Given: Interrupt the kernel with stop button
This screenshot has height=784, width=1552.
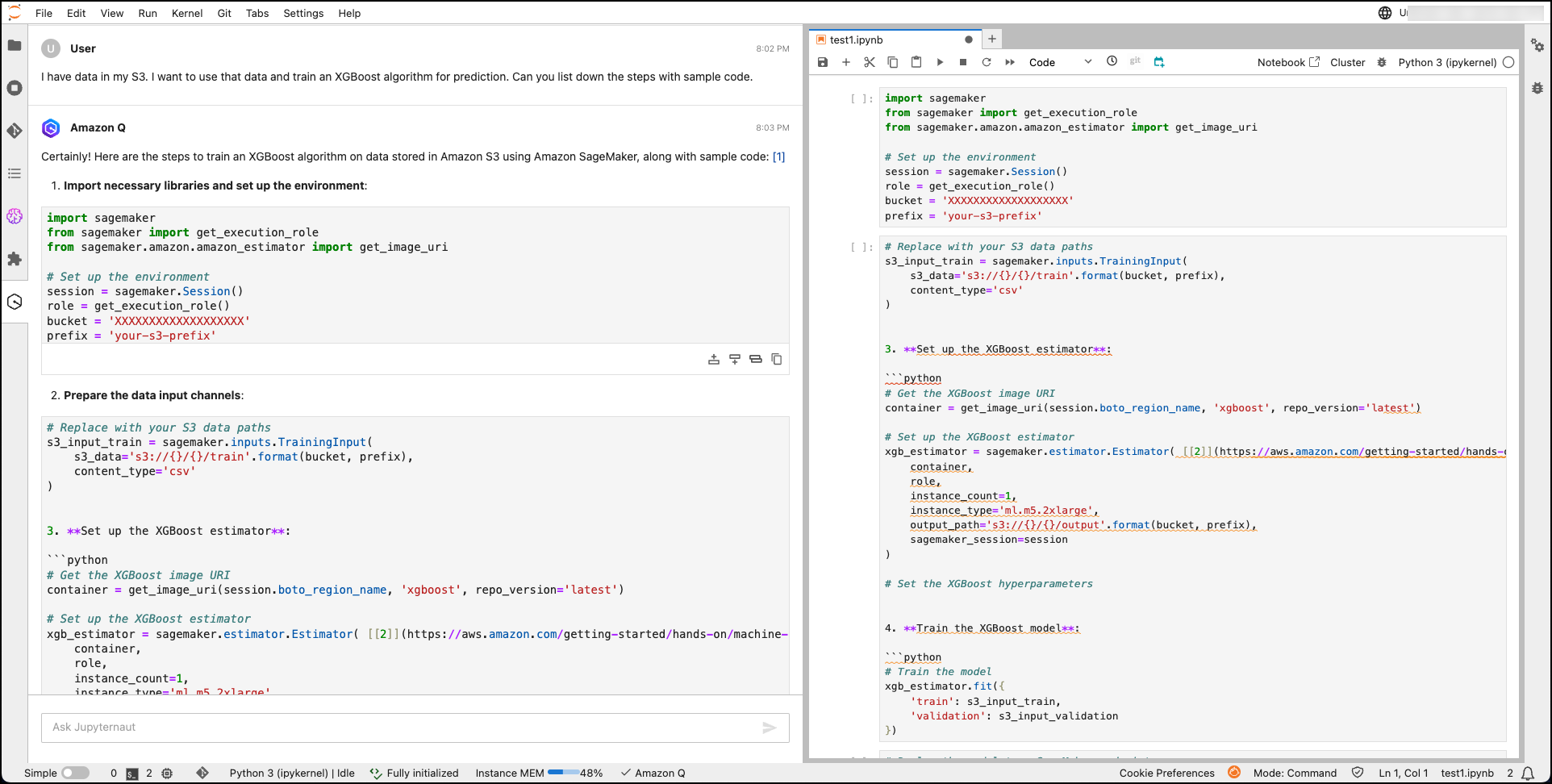Looking at the screenshot, I should (963, 62).
